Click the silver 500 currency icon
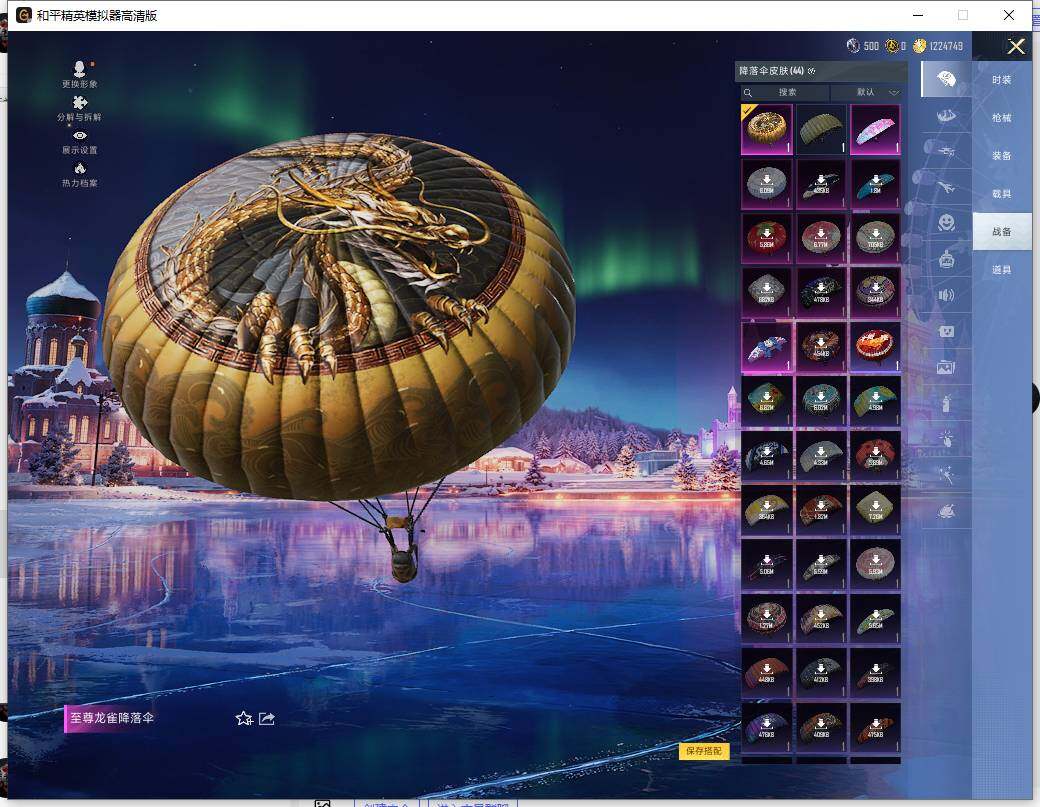This screenshot has width=1040, height=807. (853, 46)
